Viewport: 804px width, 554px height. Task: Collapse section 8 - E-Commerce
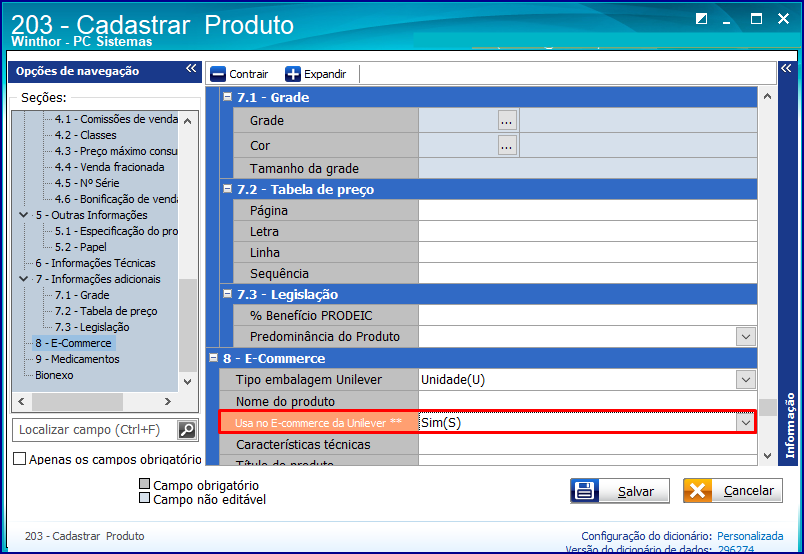[x=214, y=358]
